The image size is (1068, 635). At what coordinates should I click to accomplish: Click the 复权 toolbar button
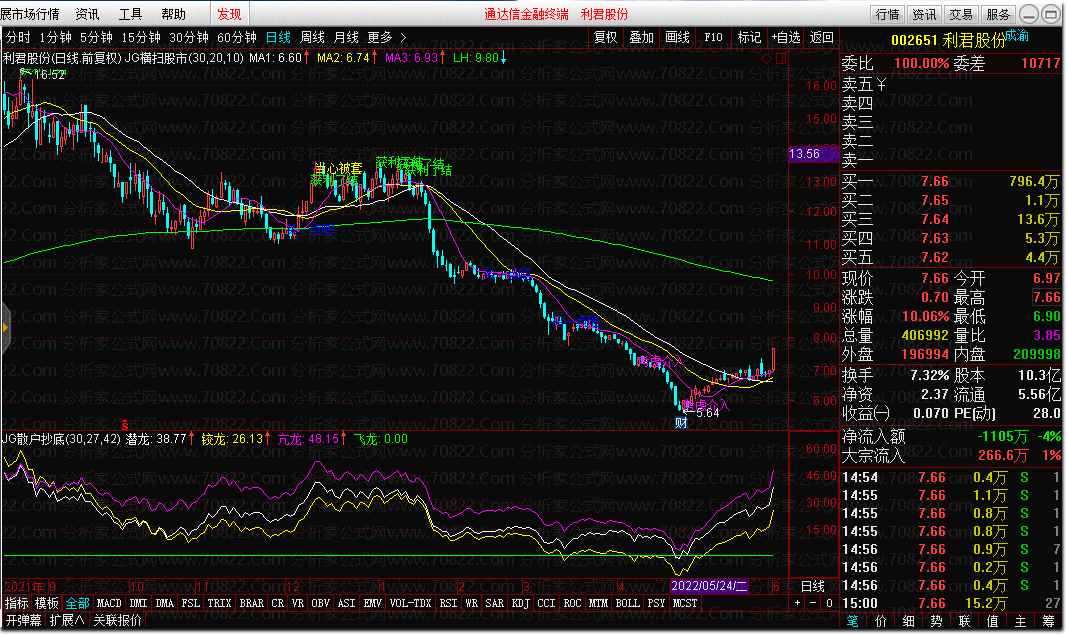click(x=606, y=37)
